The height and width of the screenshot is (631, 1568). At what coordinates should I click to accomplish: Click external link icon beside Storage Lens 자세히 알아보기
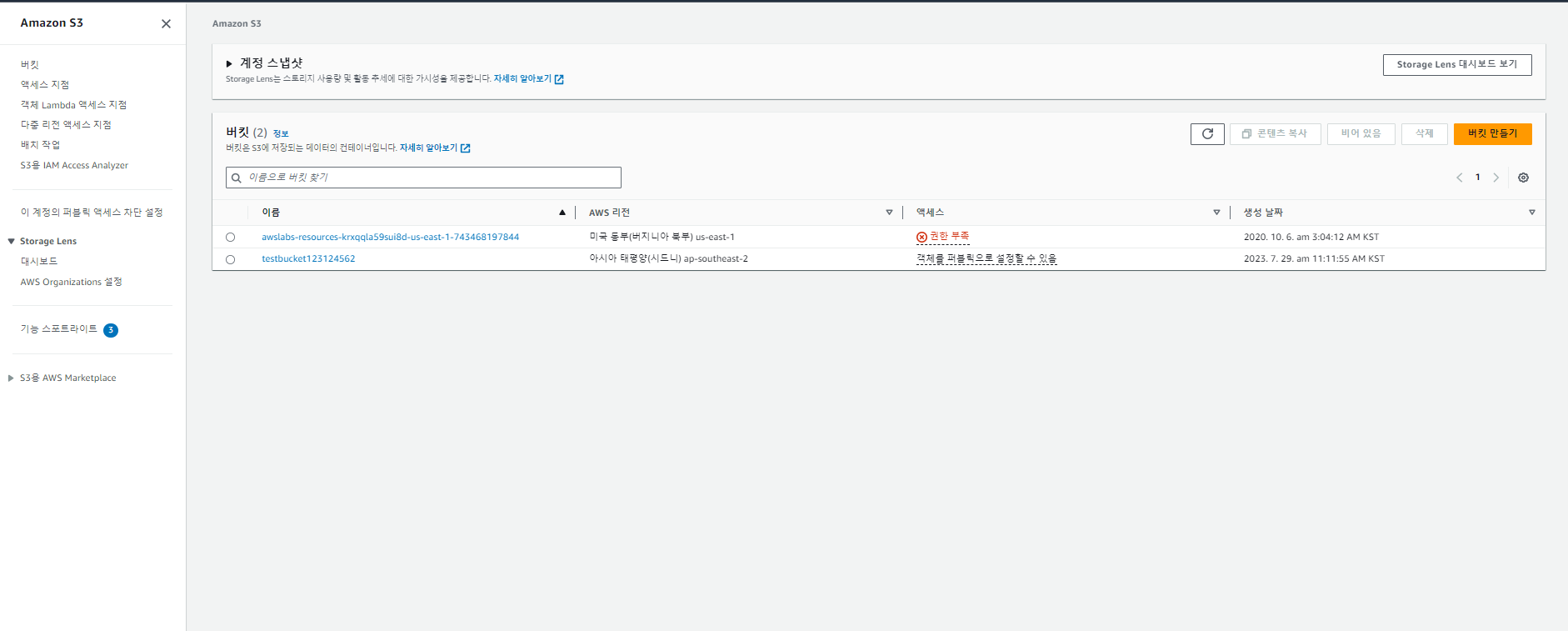(559, 79)
